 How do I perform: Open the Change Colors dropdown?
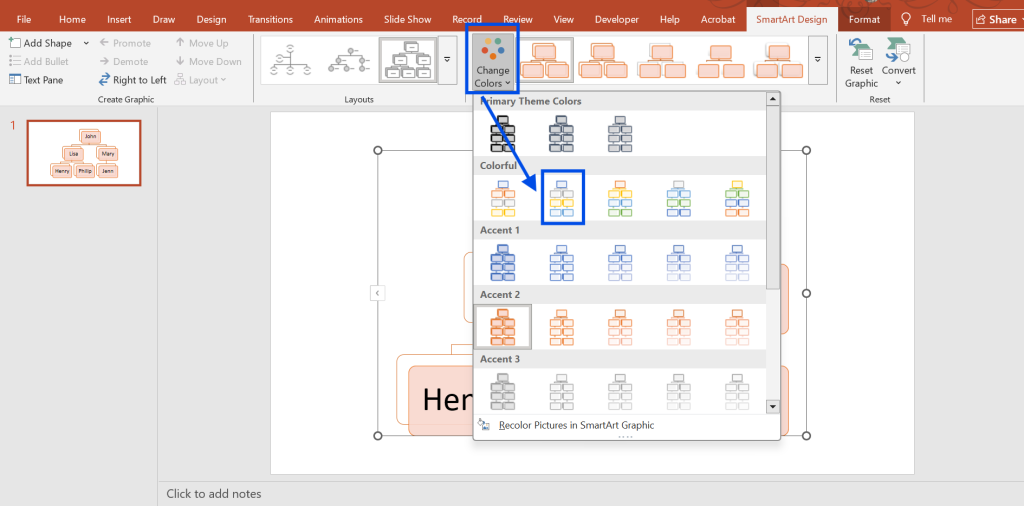(492, 61)
